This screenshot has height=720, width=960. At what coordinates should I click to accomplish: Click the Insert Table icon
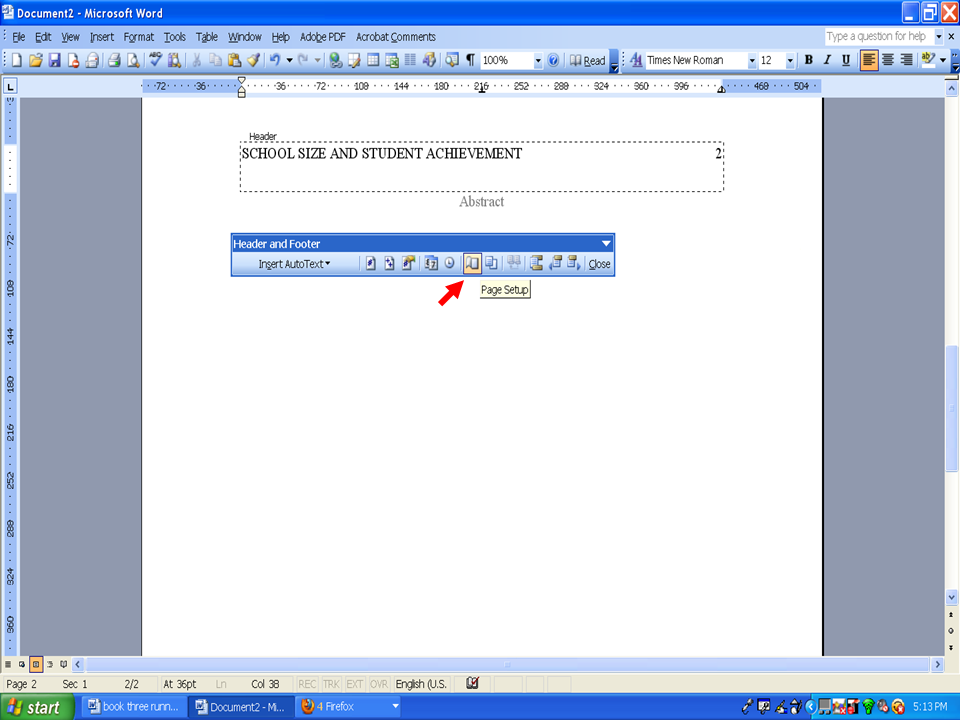pyautogui.click(x=373, y=60)
